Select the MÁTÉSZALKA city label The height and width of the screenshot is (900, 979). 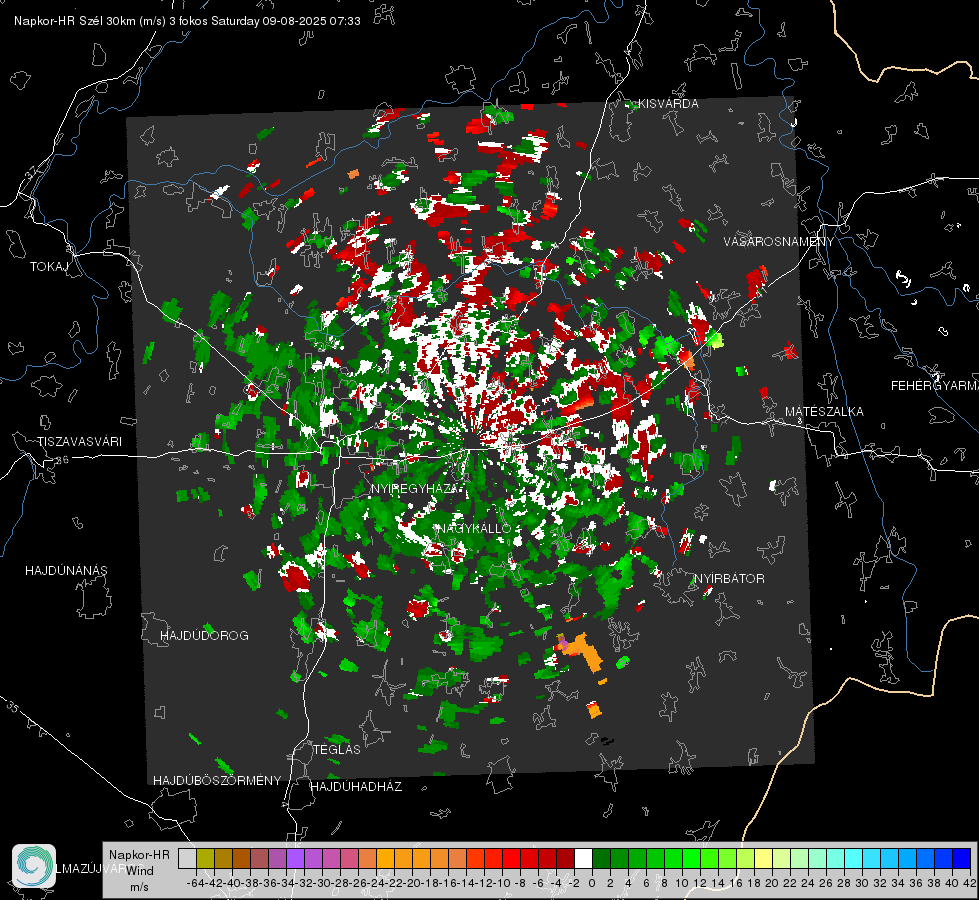point(824,412)
